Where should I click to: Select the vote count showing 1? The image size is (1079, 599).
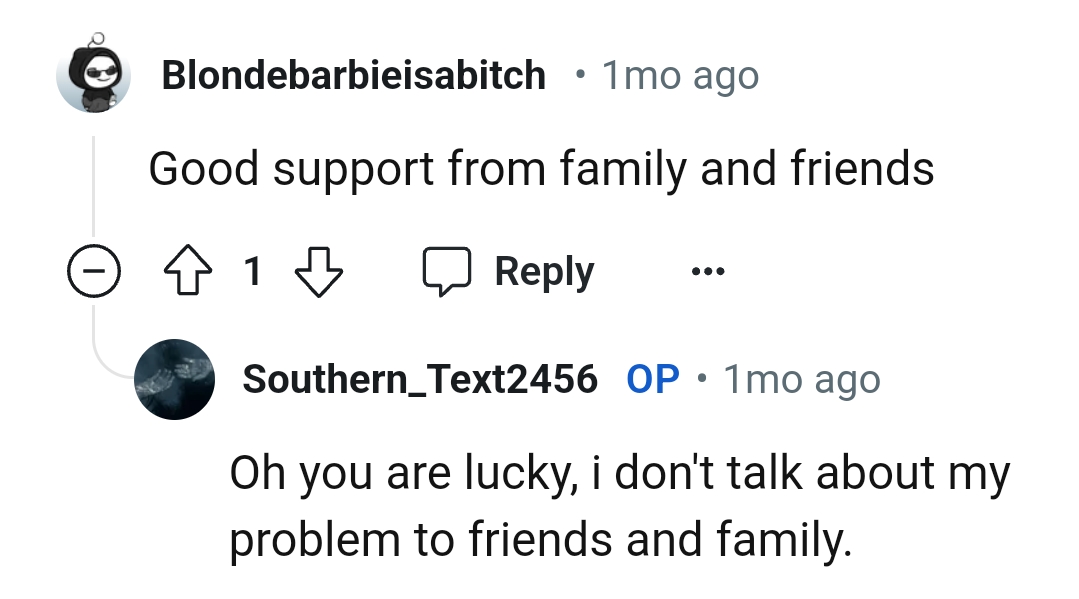(x=253, y=270)
